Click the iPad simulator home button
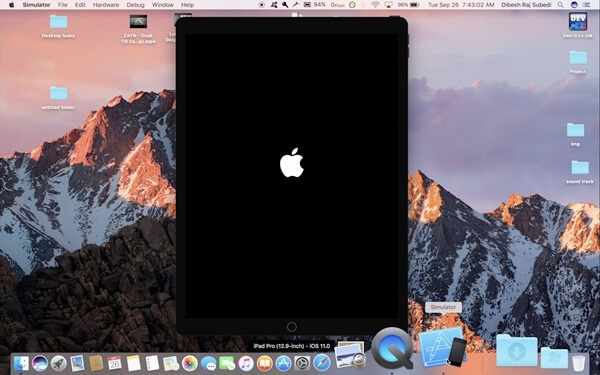This screenshot has width=600, height=375. pos(292,326)
